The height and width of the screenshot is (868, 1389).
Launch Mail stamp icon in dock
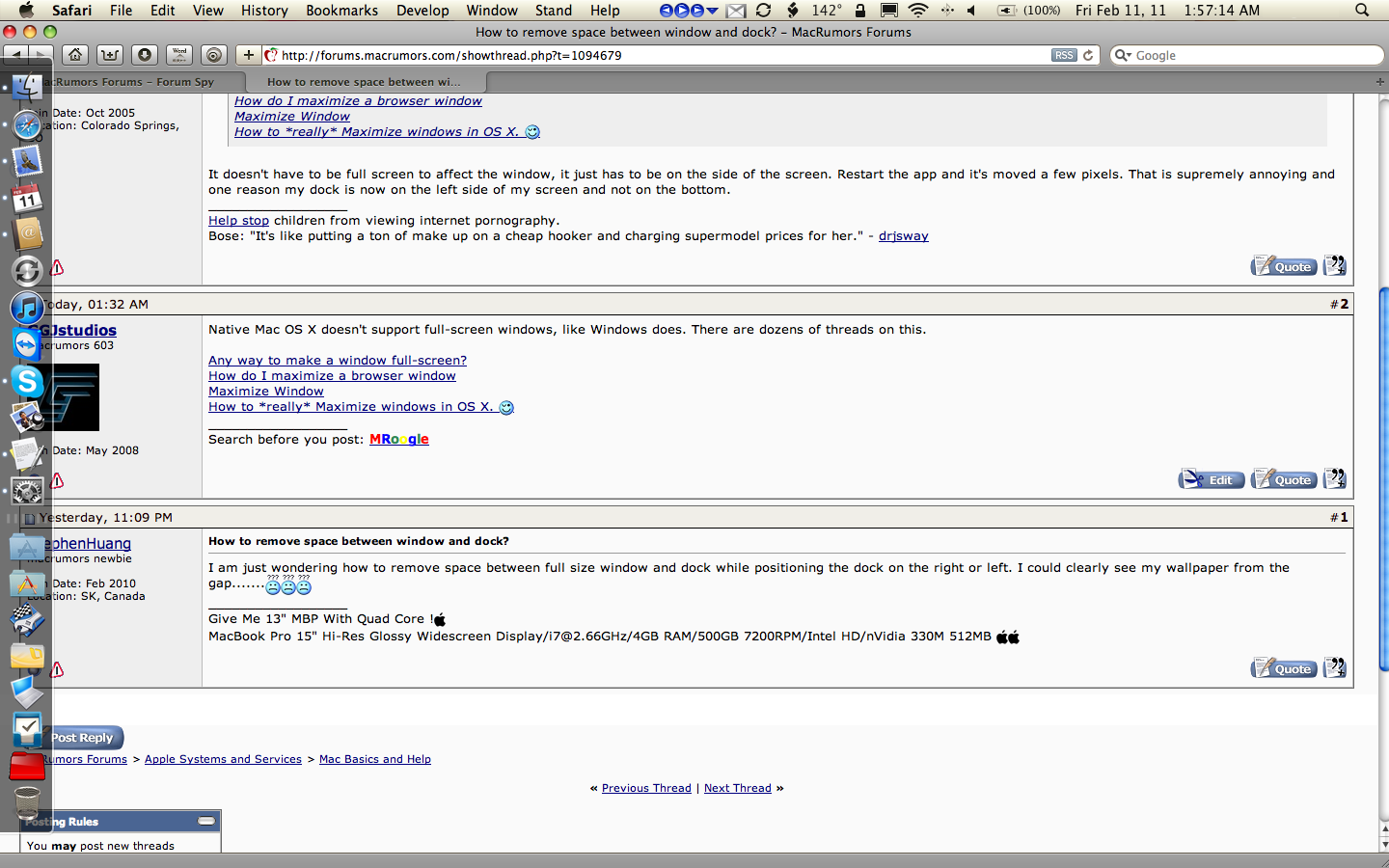pyautogui.click(x=27, y=161)
